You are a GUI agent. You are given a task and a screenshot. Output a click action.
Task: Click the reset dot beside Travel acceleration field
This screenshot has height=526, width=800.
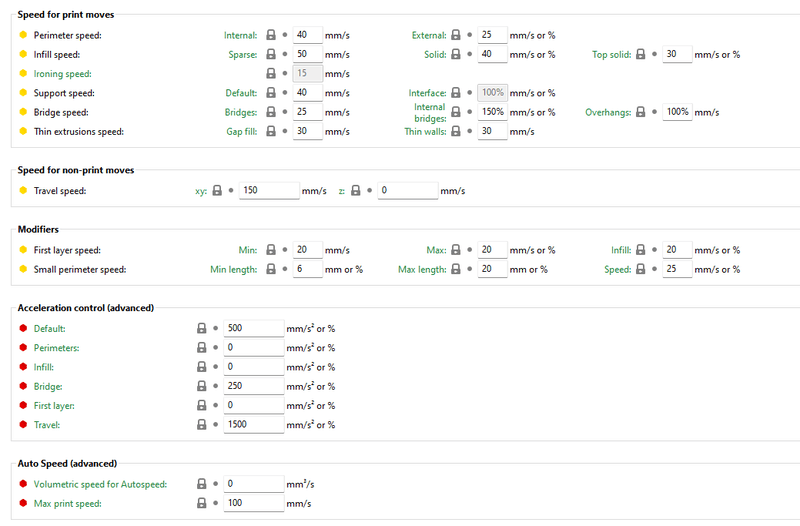tap(216, 425)
